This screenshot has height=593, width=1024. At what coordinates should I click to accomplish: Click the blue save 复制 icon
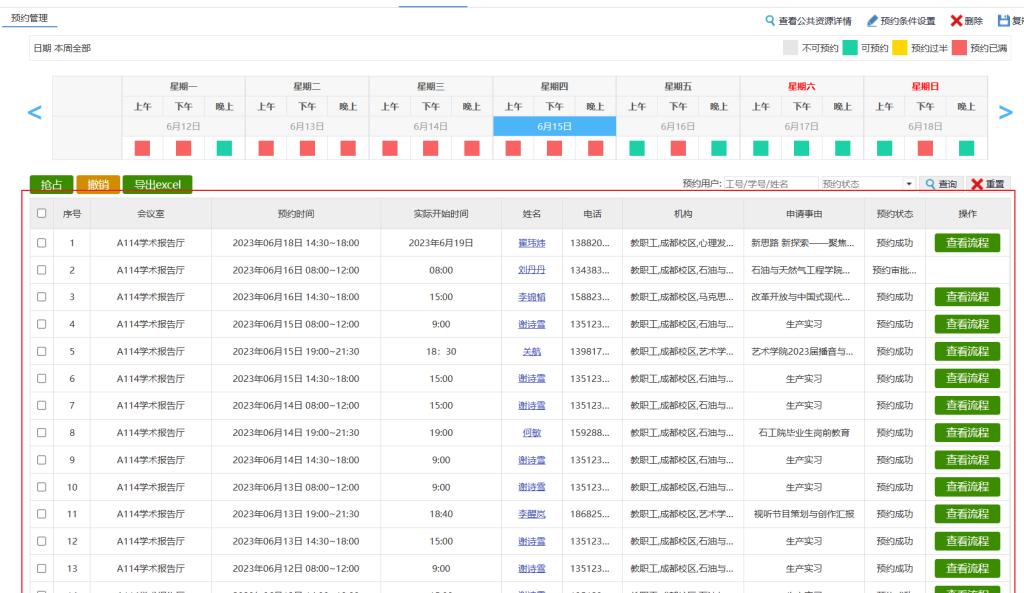click(x=1003, y=21)
